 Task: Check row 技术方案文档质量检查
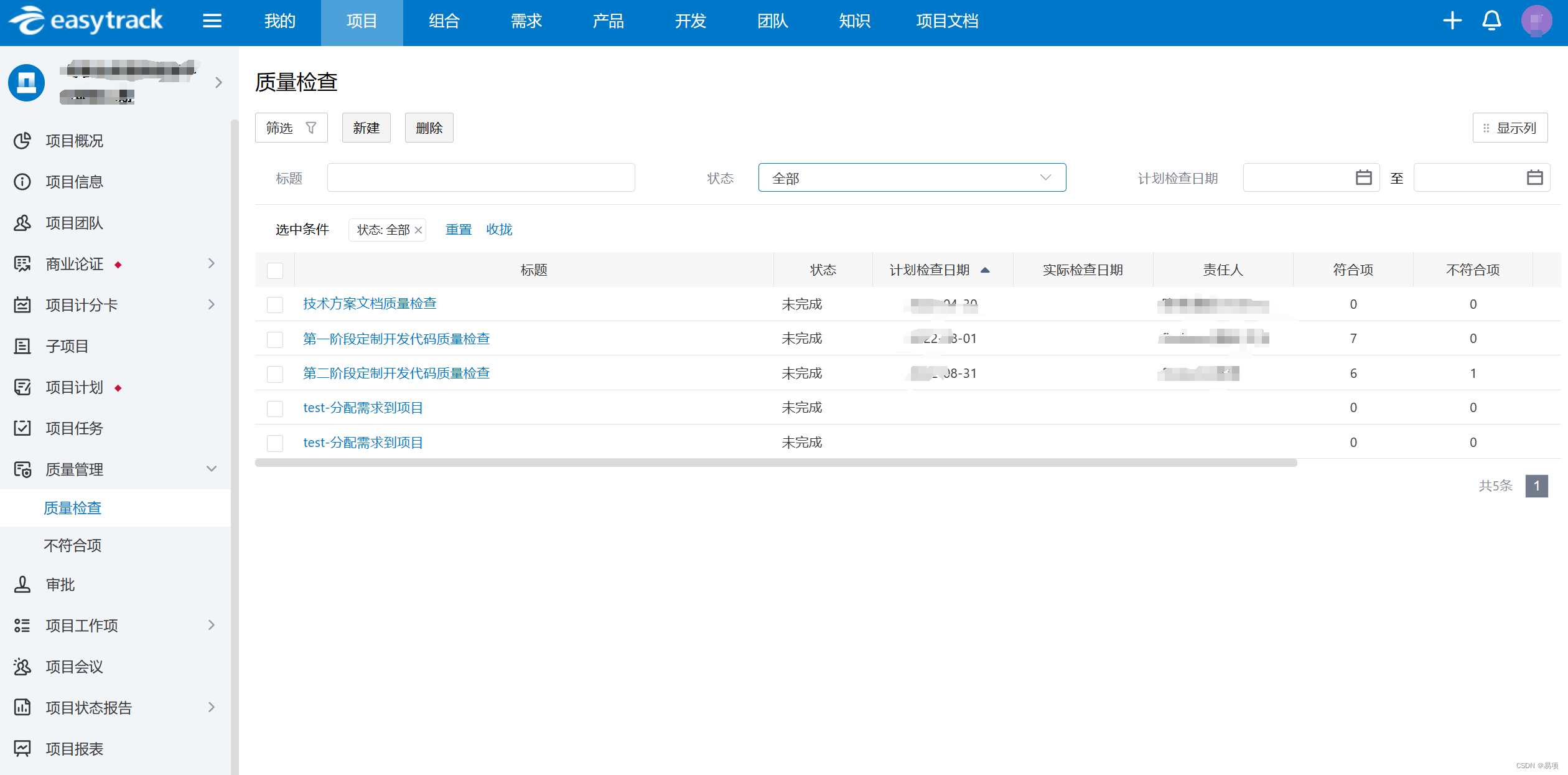[275, 304]
